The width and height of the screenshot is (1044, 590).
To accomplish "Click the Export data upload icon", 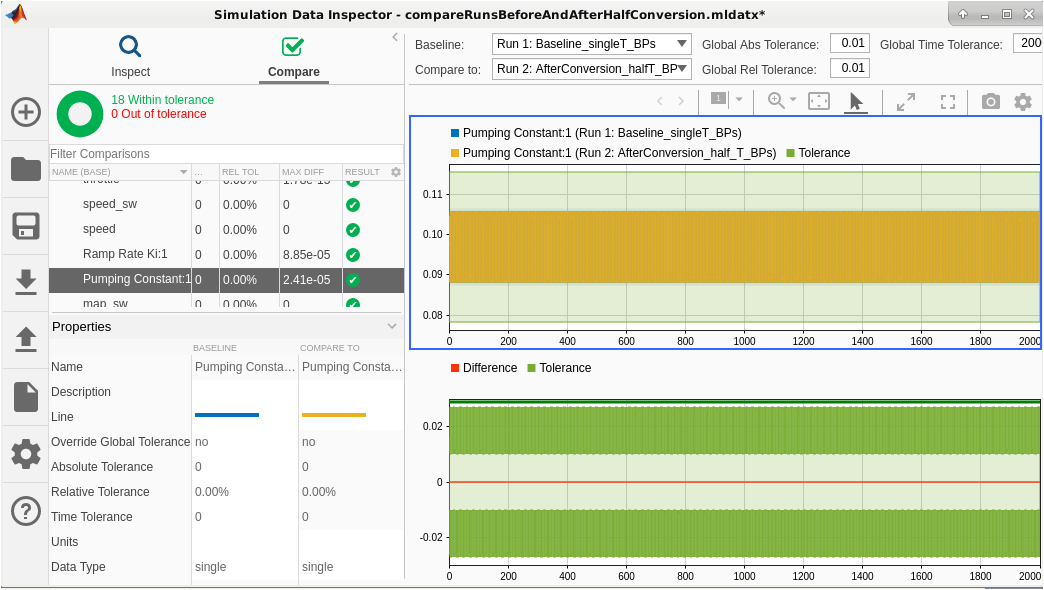I will pyautogui.click(x=25, y=339).
